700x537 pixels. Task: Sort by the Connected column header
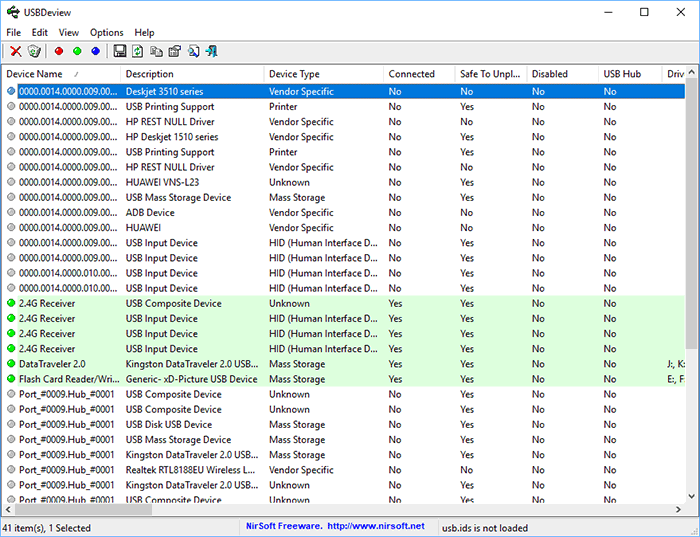pyautogui.click(x=411, y=74)
